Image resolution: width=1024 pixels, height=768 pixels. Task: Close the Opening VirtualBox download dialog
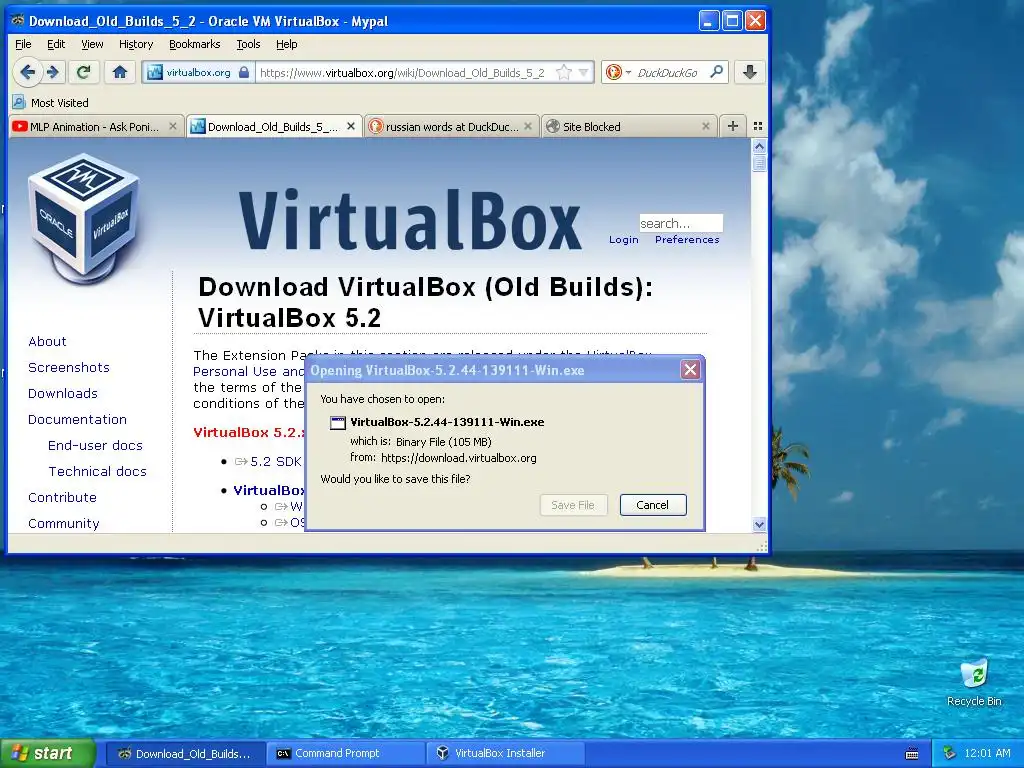pyautogui.click(x=690, y=370)
